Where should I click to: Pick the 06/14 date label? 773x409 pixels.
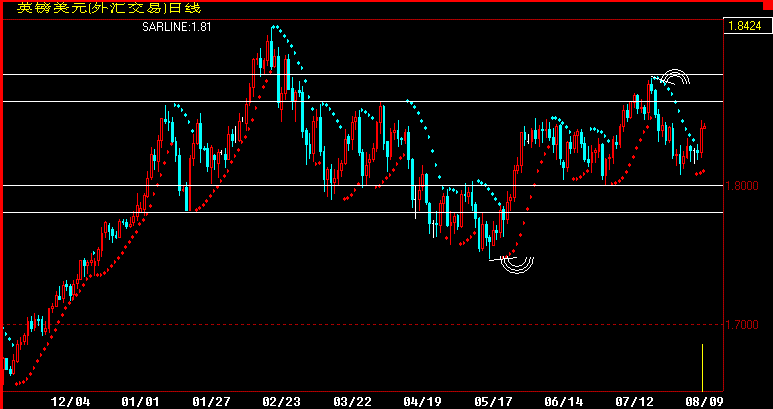pos(564,402)
